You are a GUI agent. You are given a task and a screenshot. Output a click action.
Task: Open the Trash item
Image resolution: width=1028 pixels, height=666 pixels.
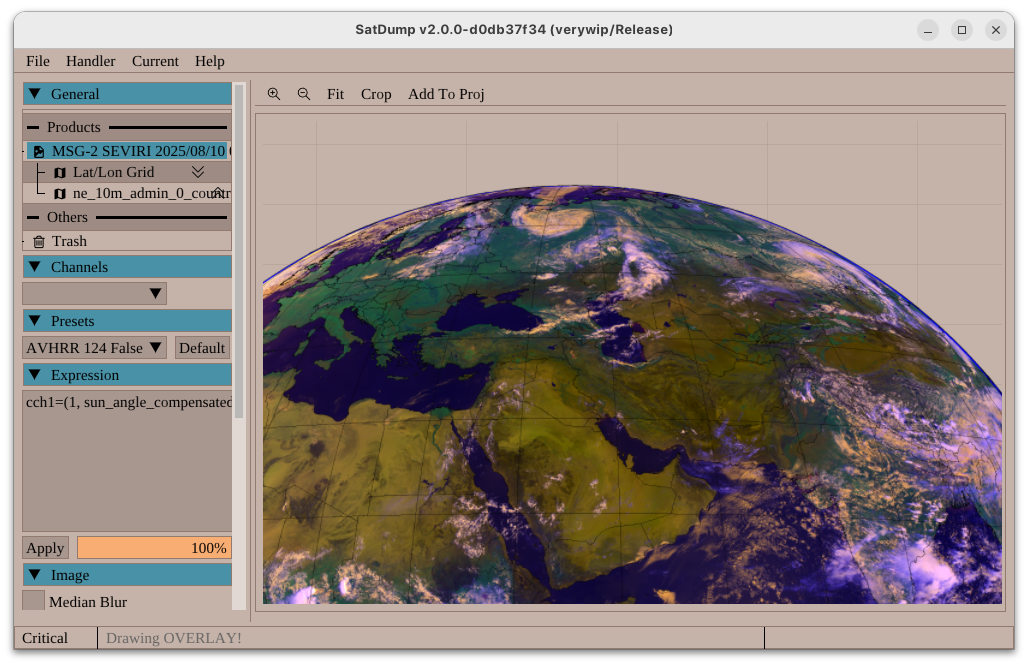(68, 241)
